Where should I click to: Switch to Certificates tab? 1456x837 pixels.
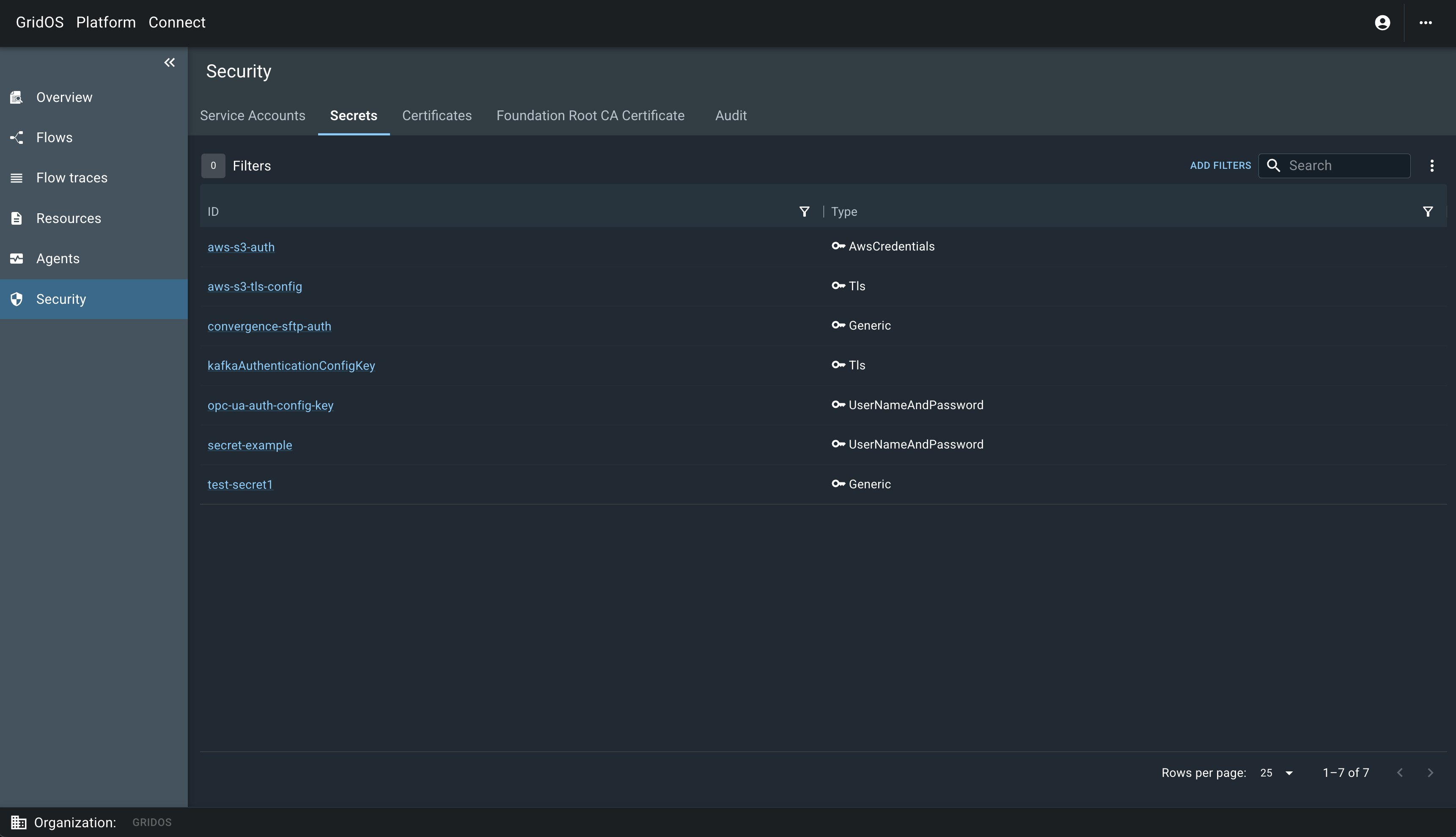(437, 116)
